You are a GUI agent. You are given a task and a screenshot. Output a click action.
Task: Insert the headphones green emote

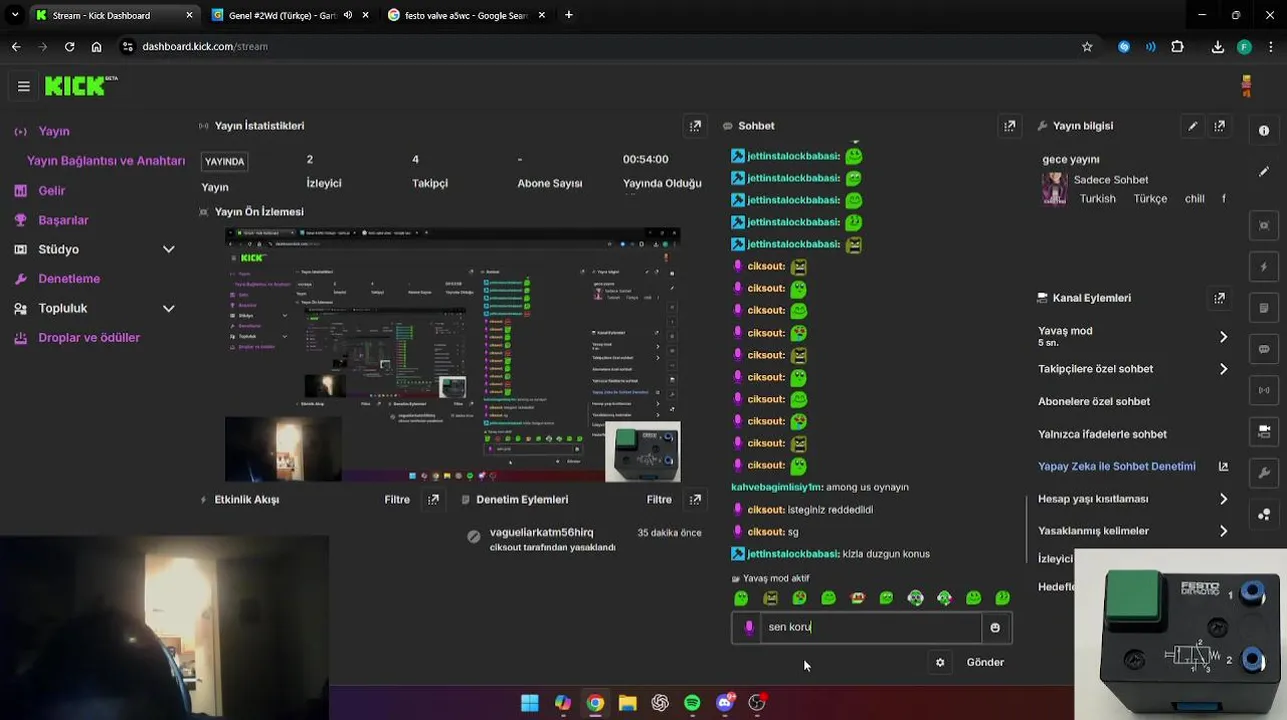click(x=915, y=598)
